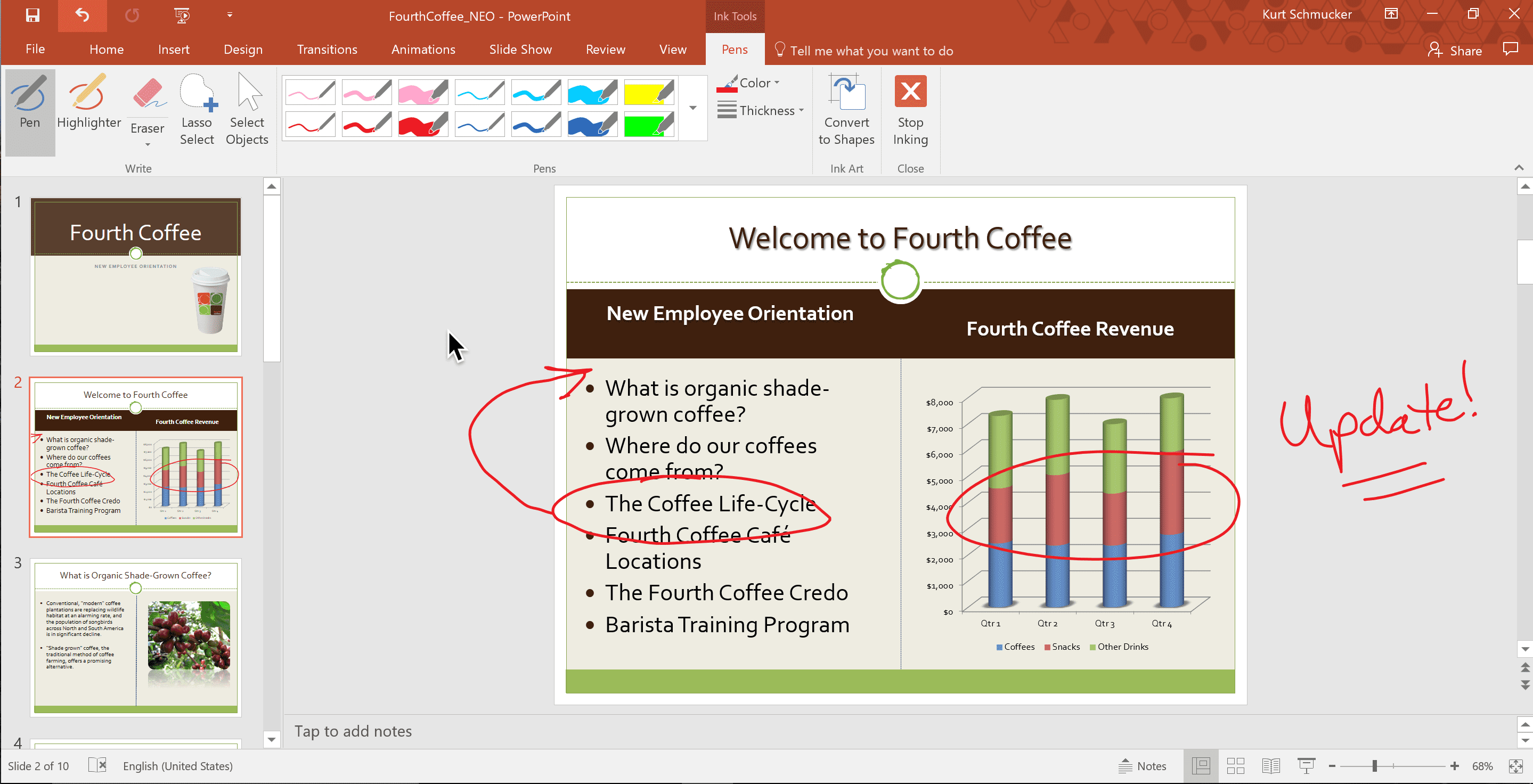Screen dimensions: 1533x784
Task: Switch to the Insert tab
Action: (174, 50)
